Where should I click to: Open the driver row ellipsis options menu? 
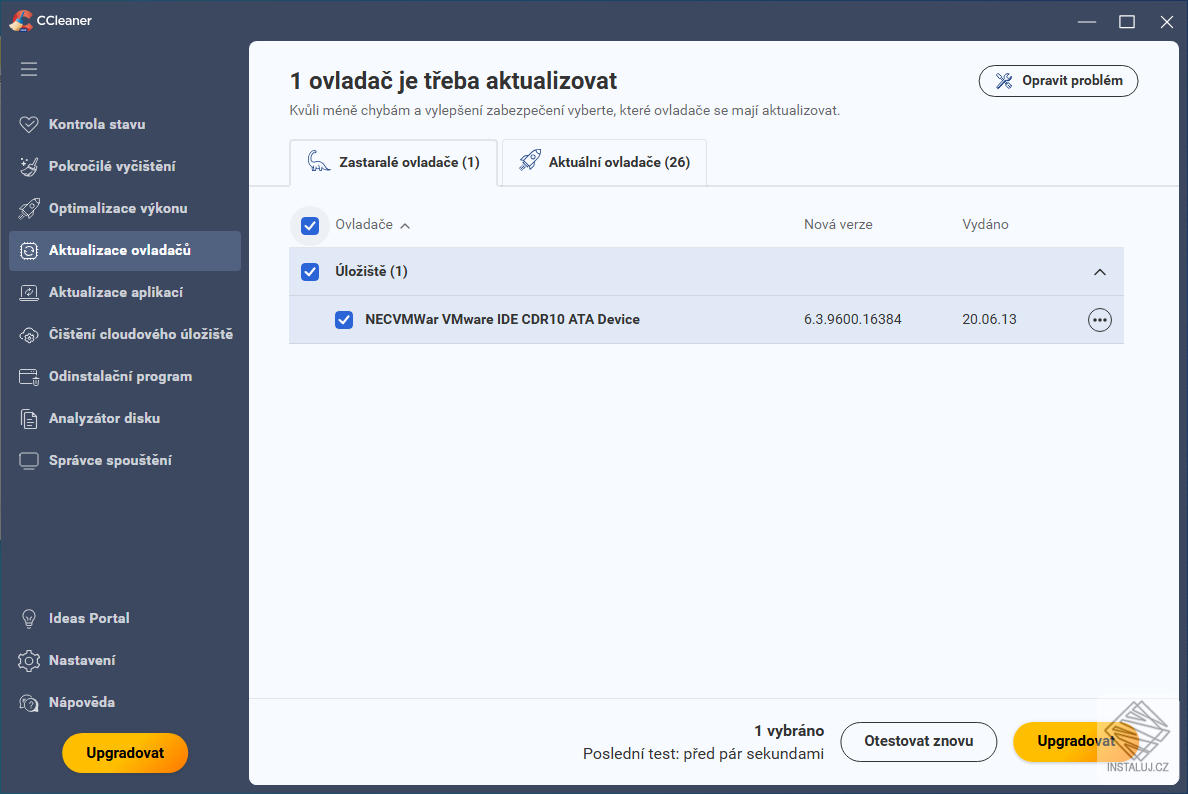[1099, 319]
